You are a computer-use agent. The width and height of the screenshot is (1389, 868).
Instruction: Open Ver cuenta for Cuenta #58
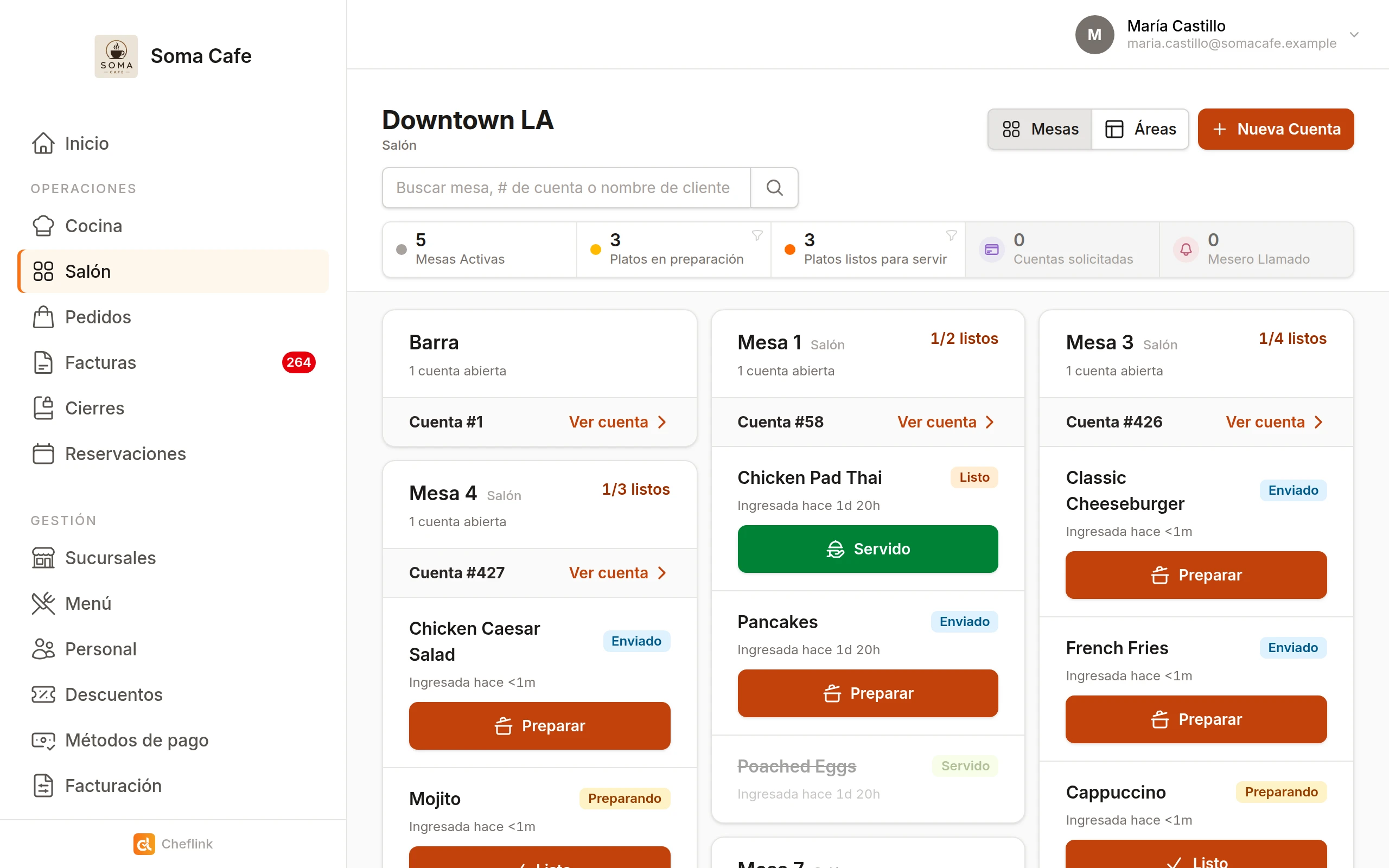click(x=946, y=422)
